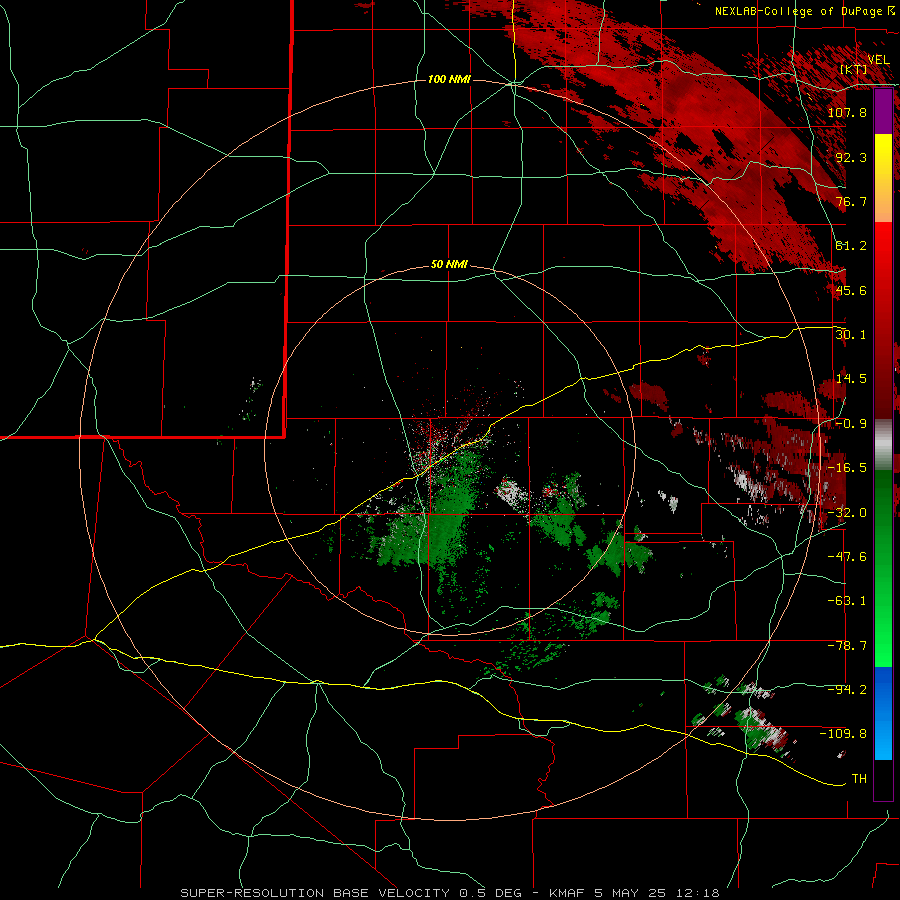
Task: Click the 50 NMI range ring label
Action: [449, 265]
